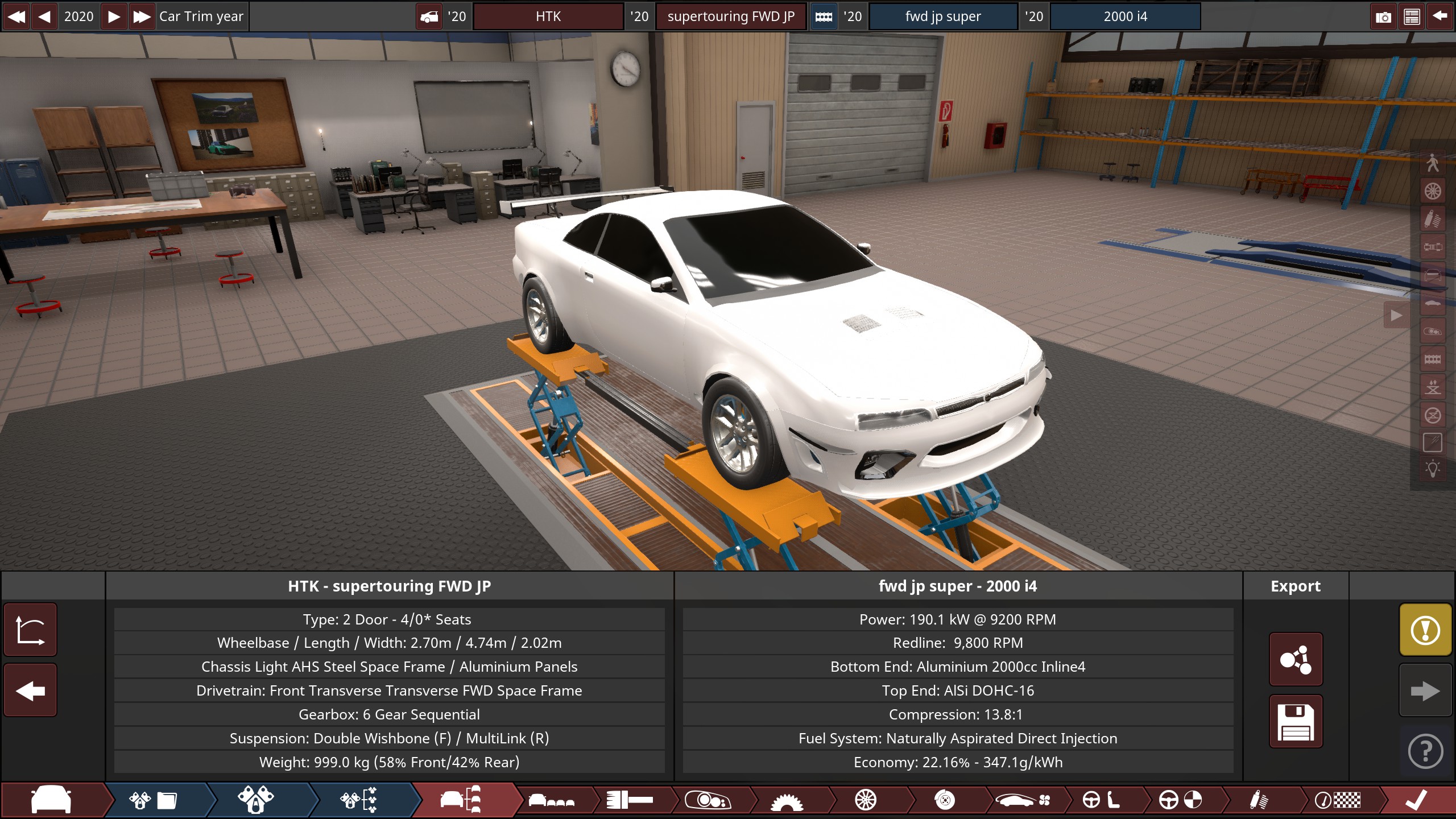
Task: Open the headlight fixtures tab
Action: click(708, 800)
